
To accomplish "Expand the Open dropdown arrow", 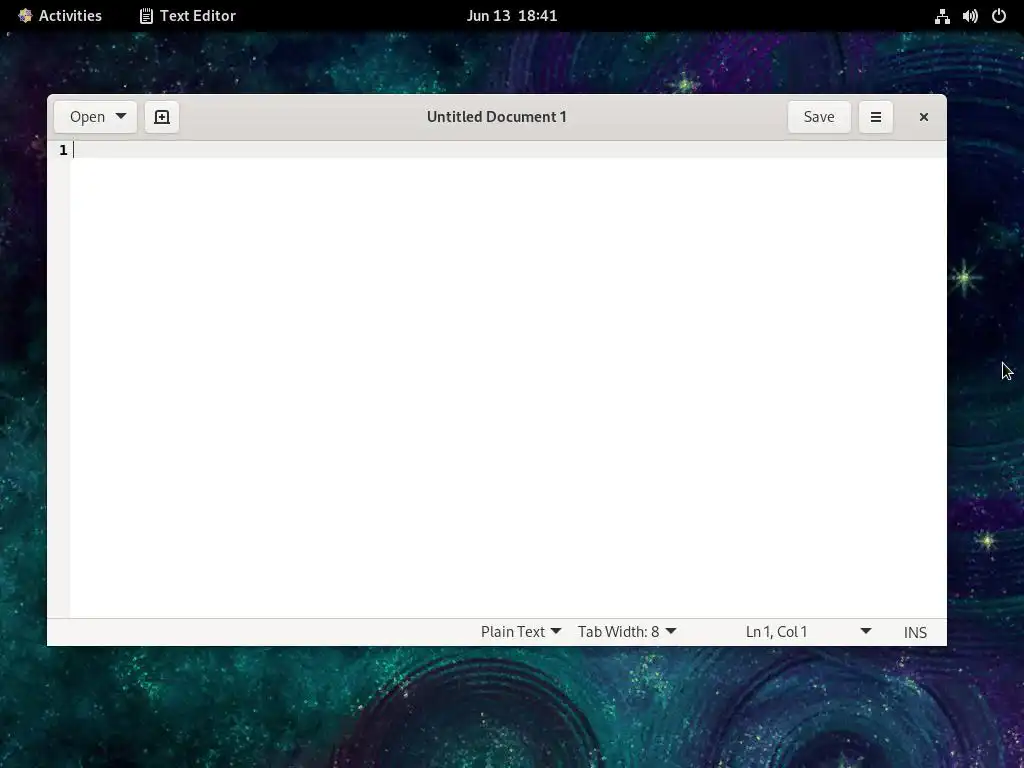I will 121,116.
